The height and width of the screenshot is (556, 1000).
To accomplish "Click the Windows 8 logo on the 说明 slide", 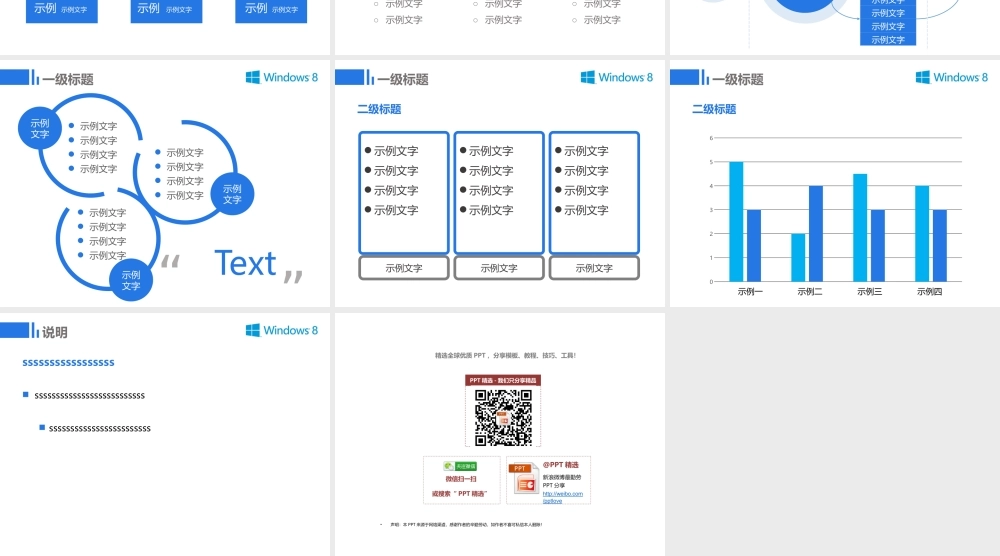I will tap(282, 330).
